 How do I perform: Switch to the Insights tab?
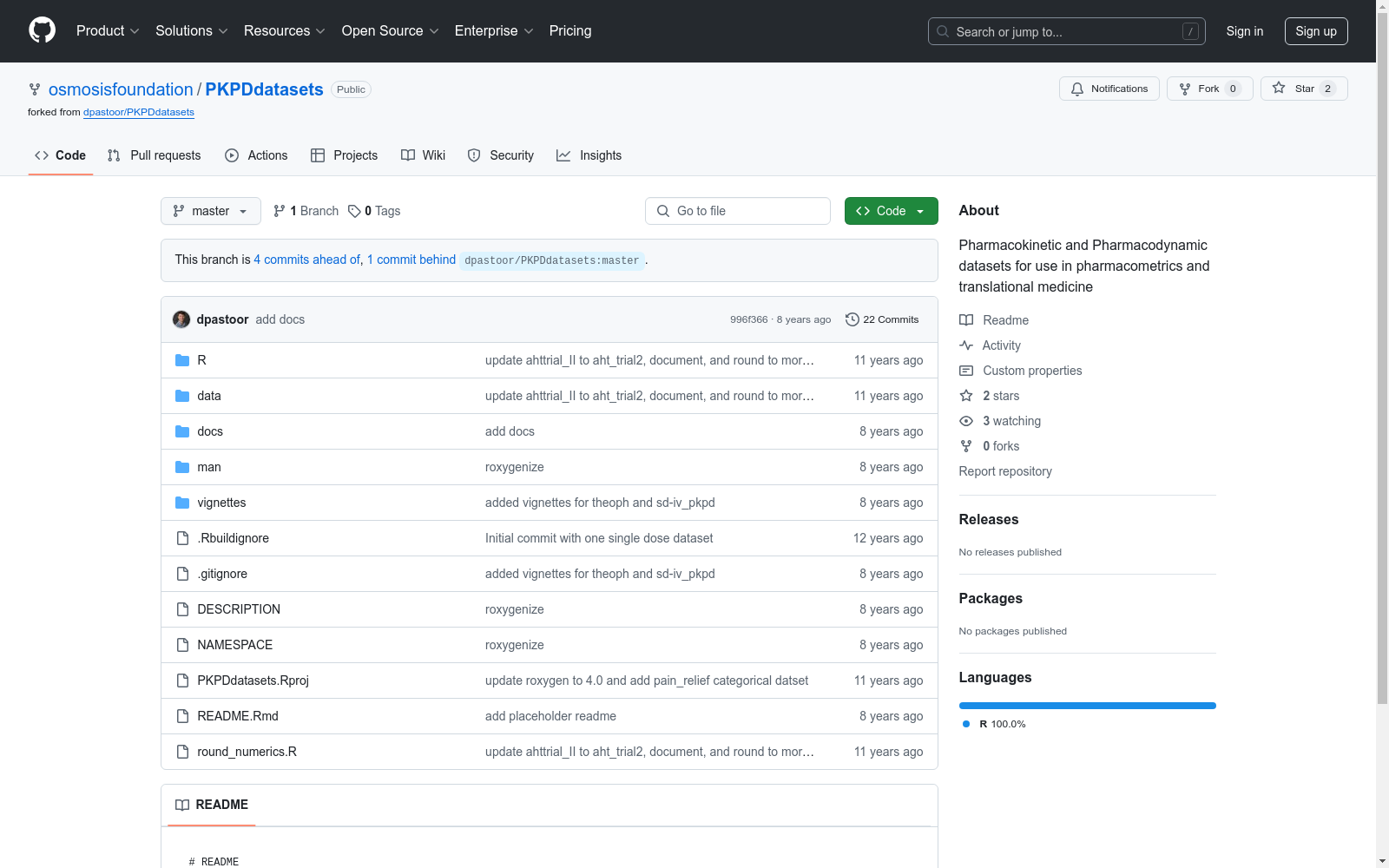point(589,155)
